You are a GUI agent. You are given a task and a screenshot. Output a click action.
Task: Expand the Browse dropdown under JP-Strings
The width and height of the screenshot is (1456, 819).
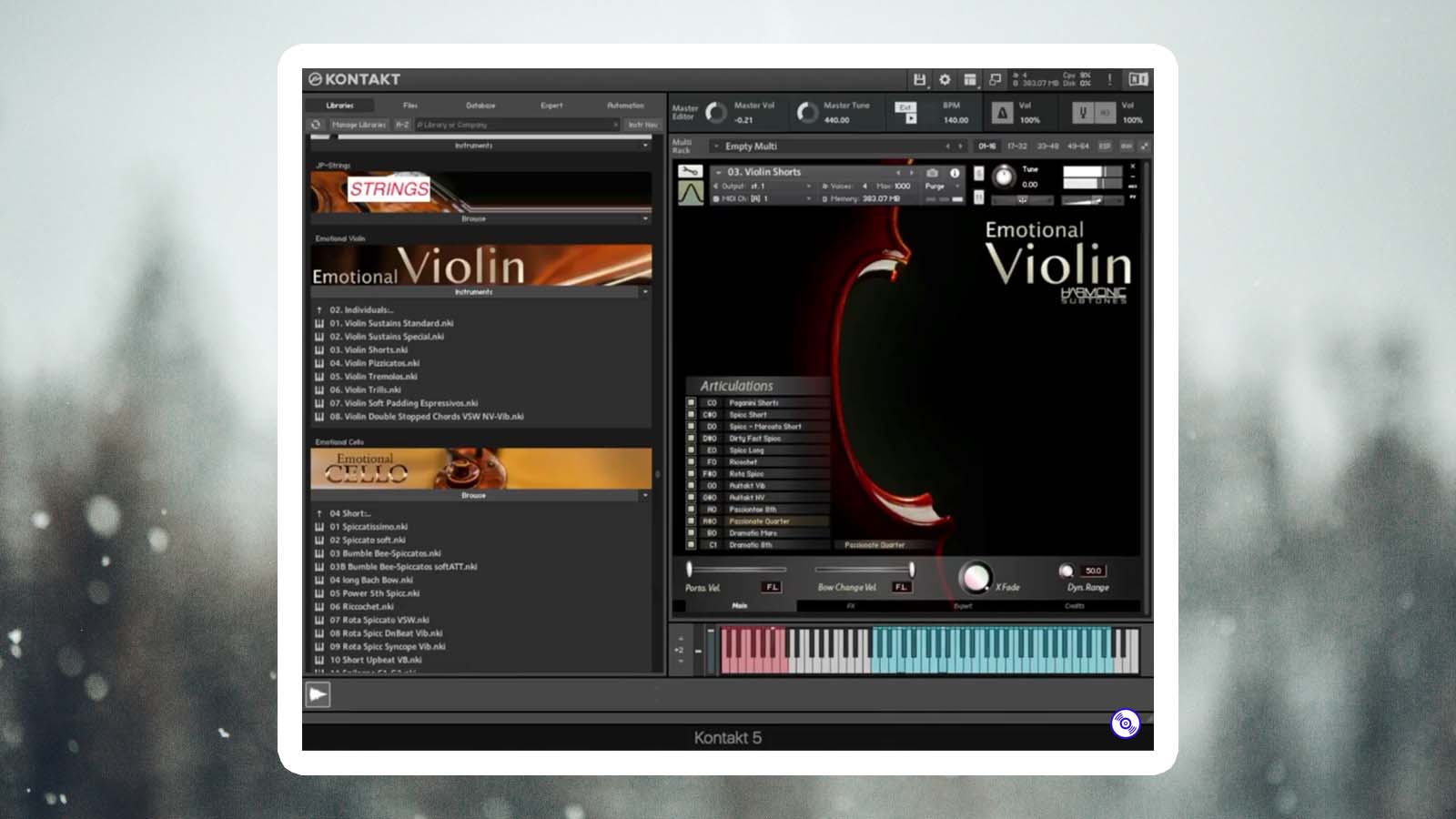point(645,218)
